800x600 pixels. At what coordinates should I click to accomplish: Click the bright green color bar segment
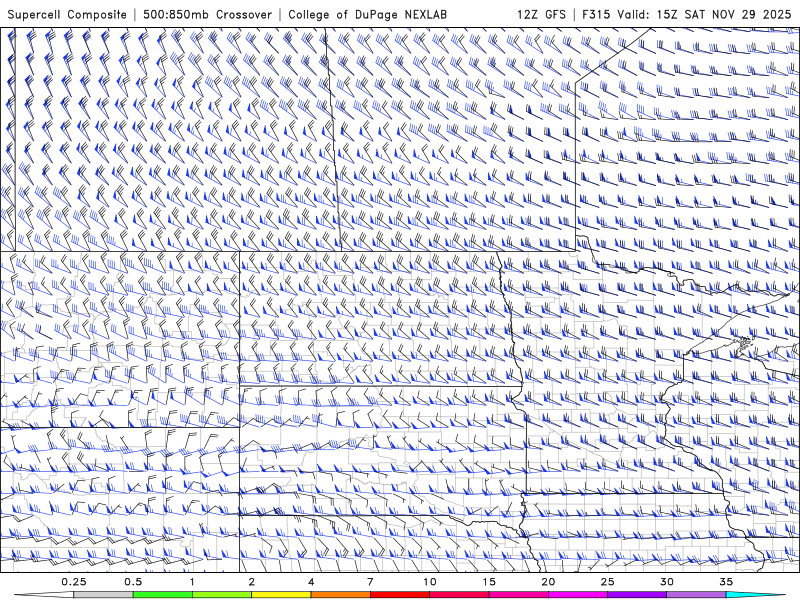[163, 595]
